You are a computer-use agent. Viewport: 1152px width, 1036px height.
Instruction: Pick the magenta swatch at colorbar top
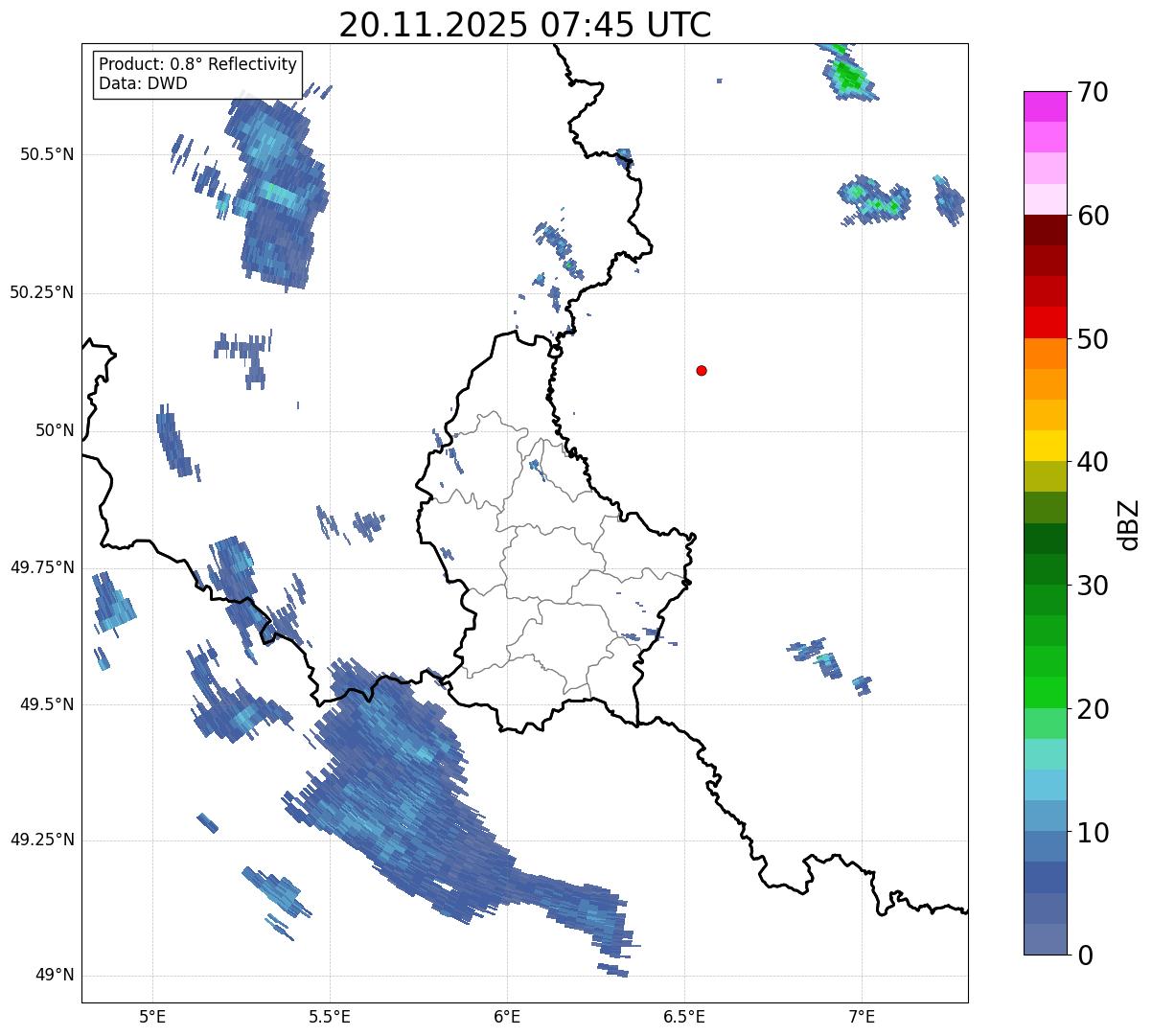click(x=1045, y=106)
